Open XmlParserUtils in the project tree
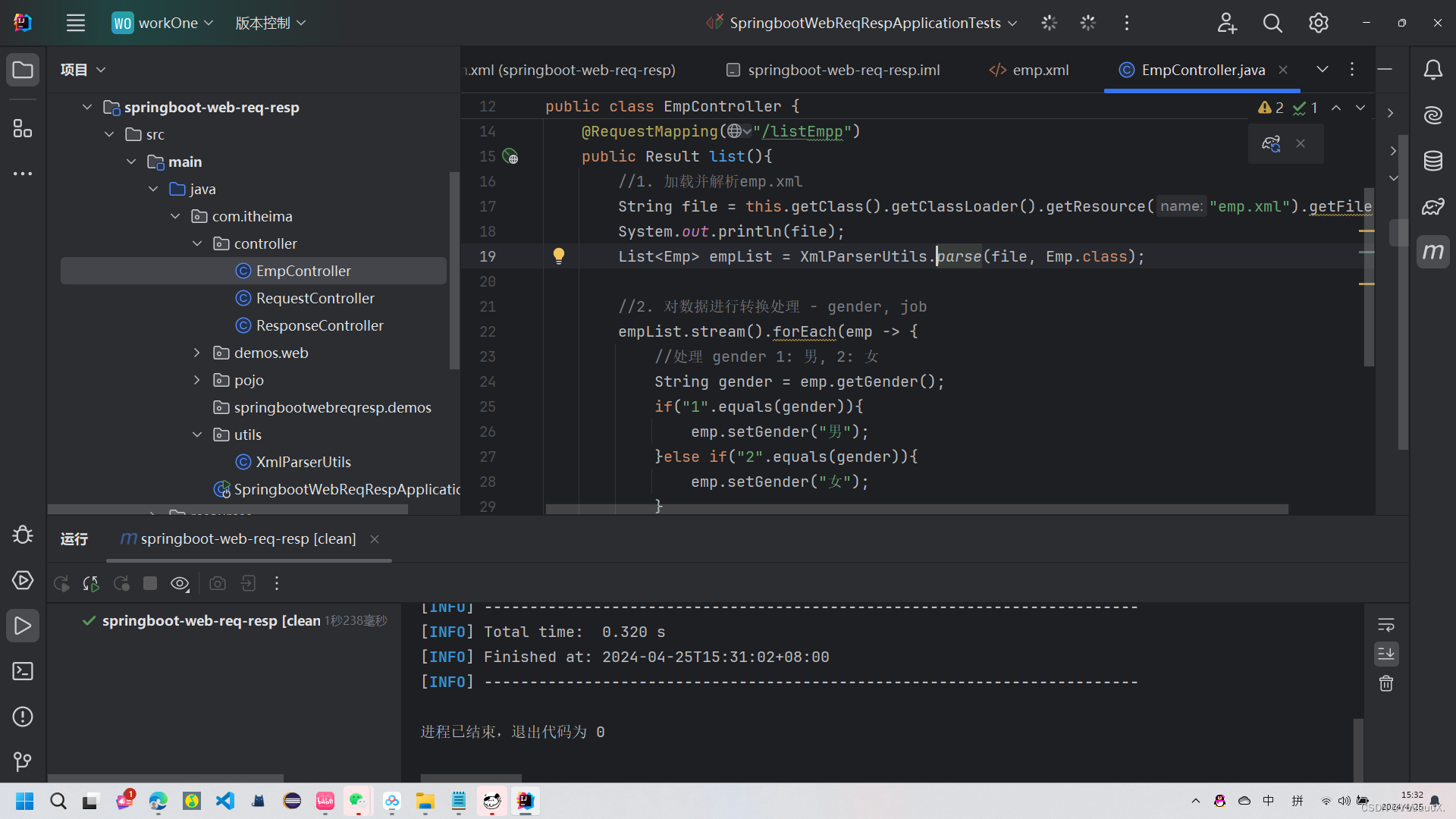Screen dimensions: 1456x819 tap(303, 462)
